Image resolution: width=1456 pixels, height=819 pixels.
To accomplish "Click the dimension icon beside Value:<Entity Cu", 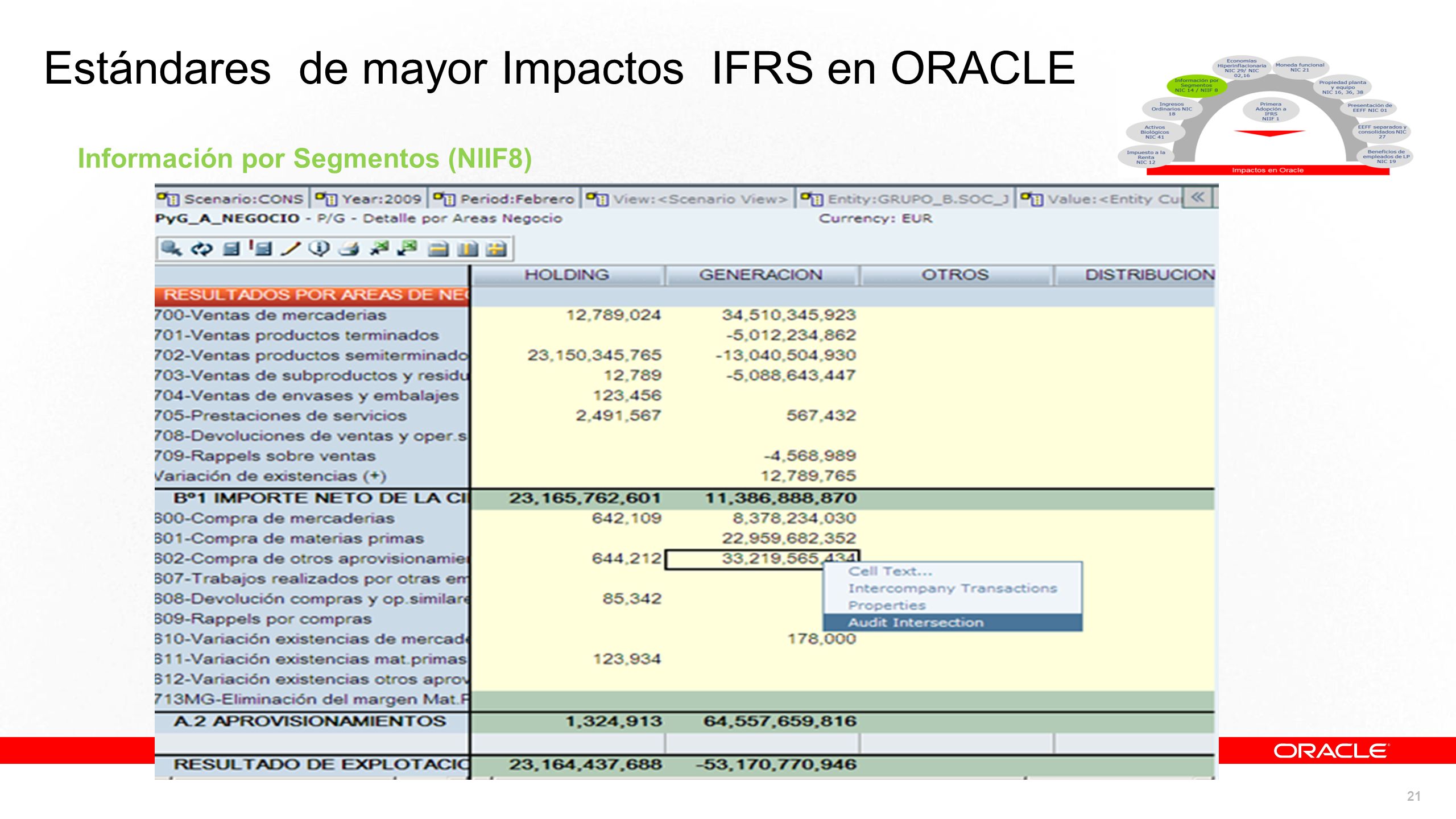I will coord(1032,198).
